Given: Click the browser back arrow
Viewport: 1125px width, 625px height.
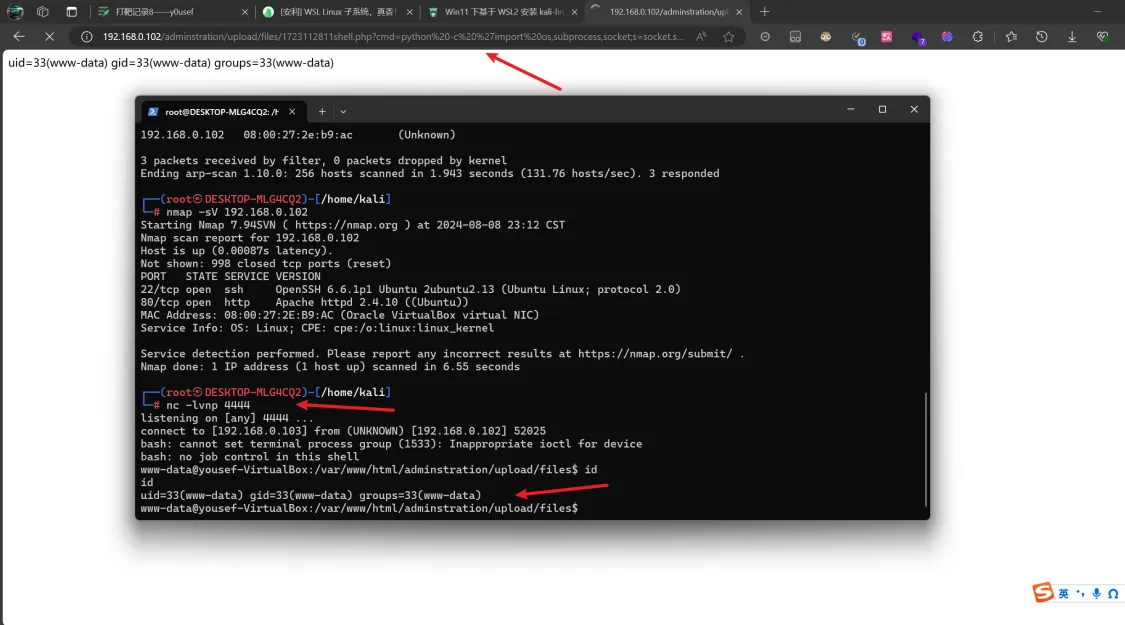Looking at the screenshot, I should [x=19, y=36].
